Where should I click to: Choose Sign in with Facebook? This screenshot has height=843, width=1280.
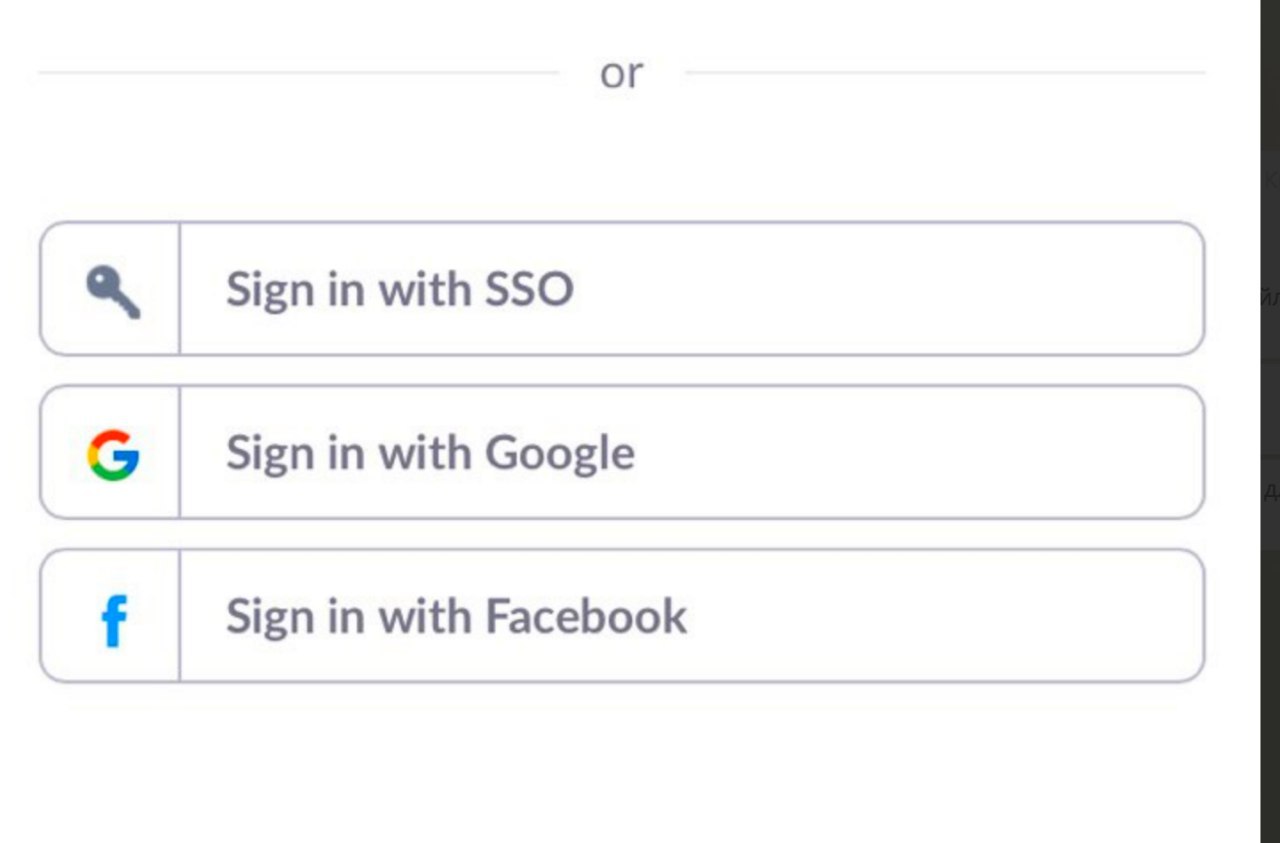[x=621, y=616]
